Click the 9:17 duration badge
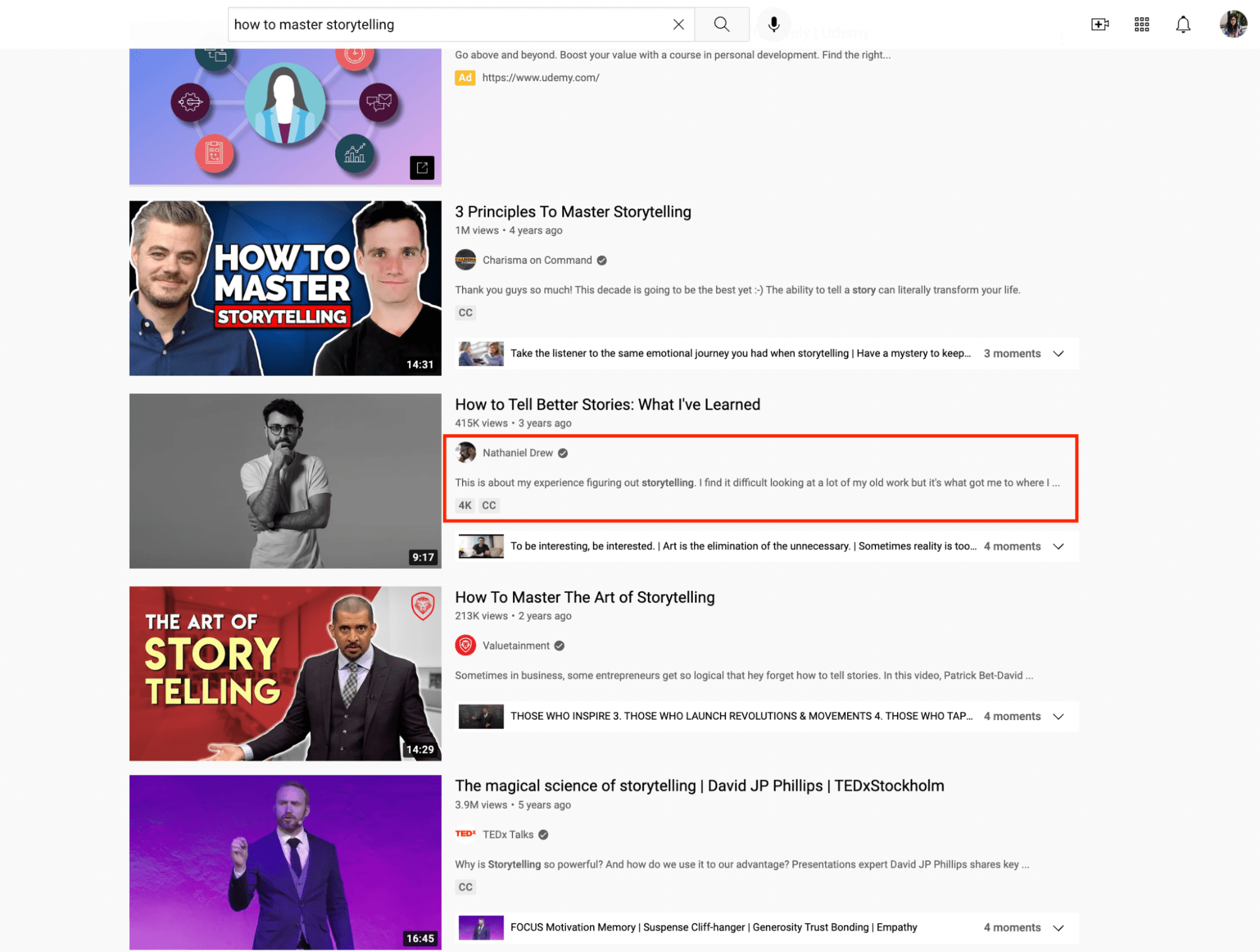The width and height of the screenshot is (1260, 952). (x=423, y=558)
